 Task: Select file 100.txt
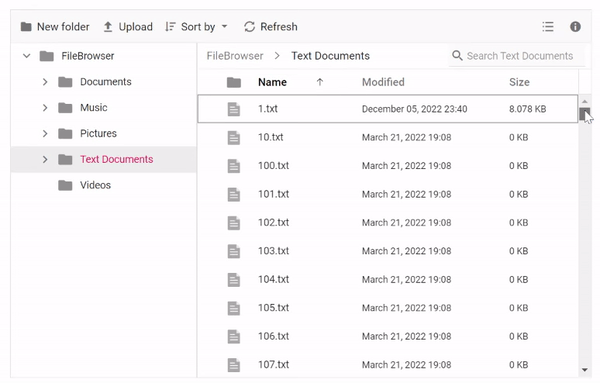pos(388,166)
